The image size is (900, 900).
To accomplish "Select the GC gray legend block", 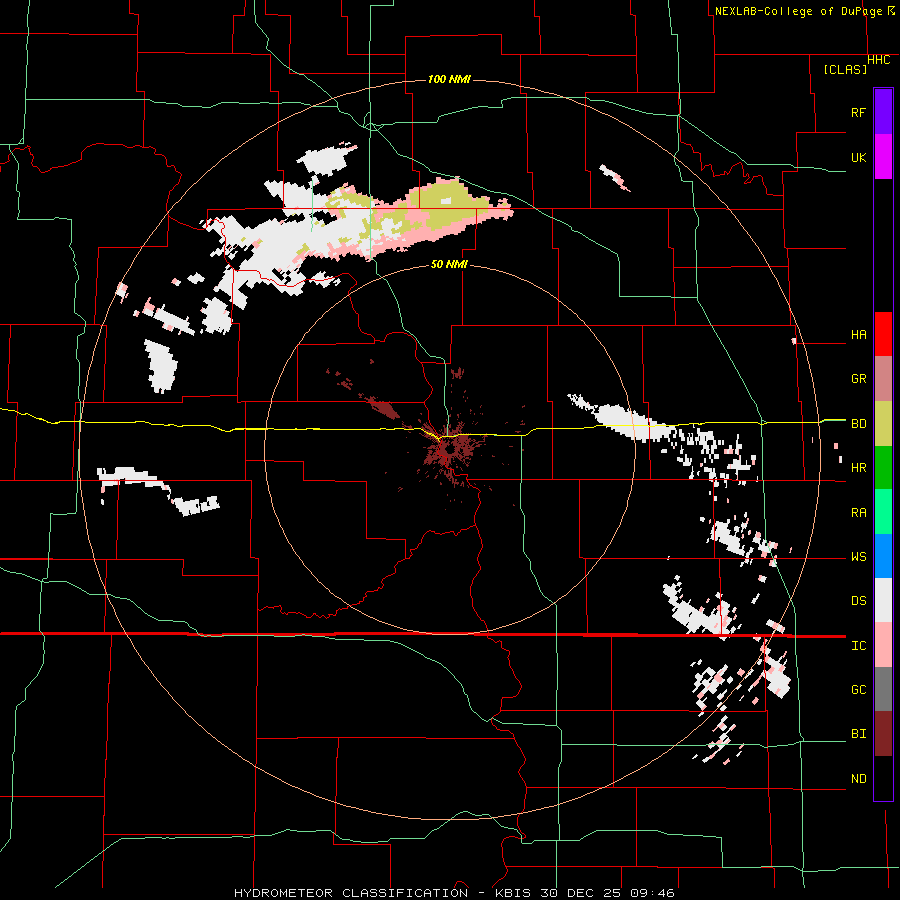I will pos(883,689).
